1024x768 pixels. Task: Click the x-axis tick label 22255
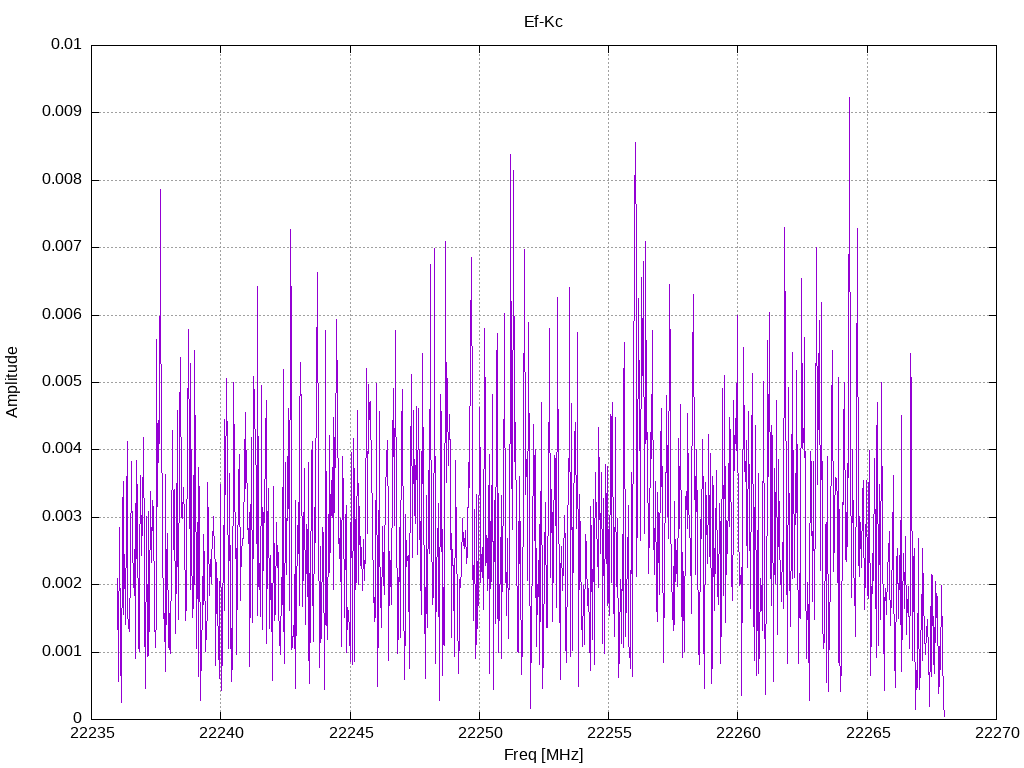point(609,733)
